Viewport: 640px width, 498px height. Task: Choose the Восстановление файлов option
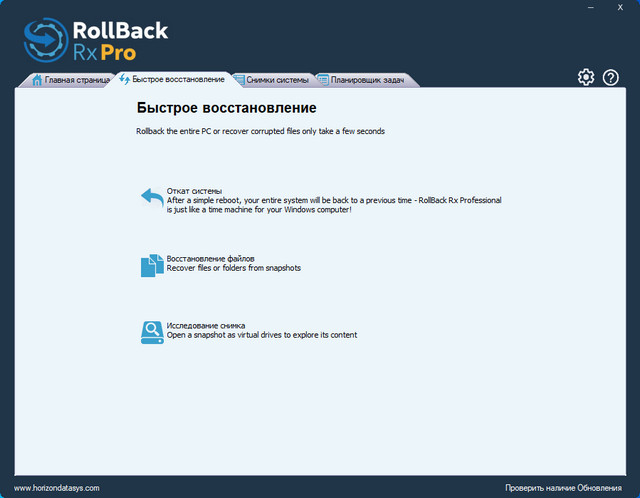[217, 258]
